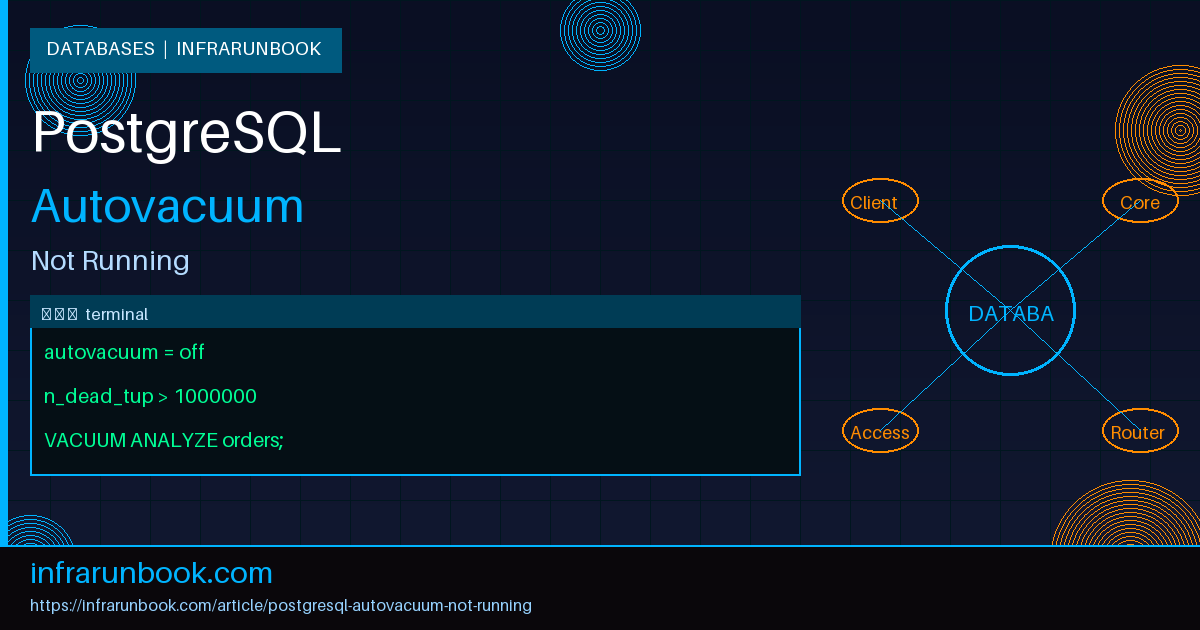Collapse the Not Running subsection
The width and height of the screenshot is (1200, 630).
pos(110,261)
